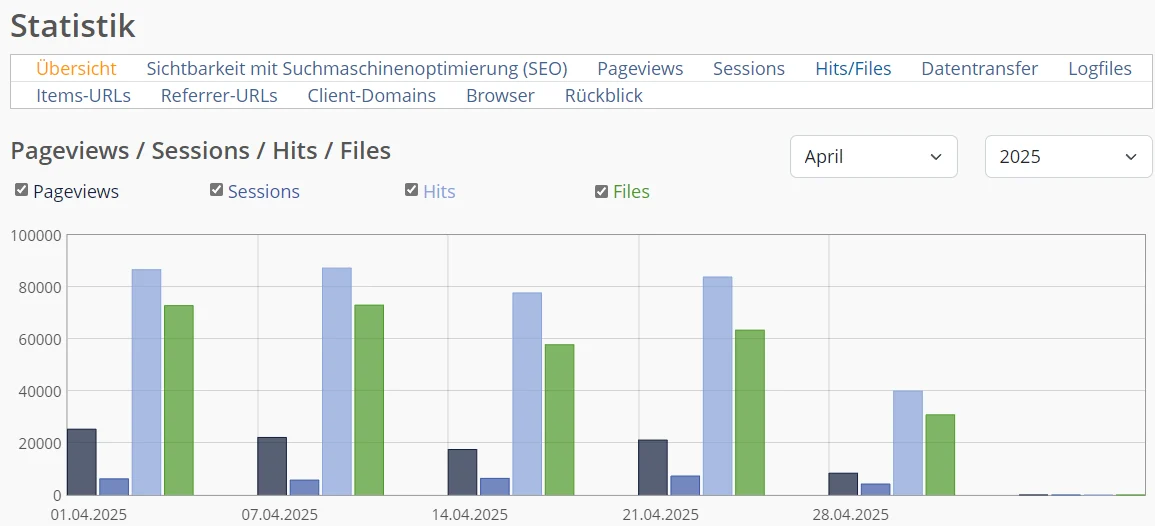Click the Statistik page heading
This screenshot has width=1155, height=526.
(x=73, y=26)
